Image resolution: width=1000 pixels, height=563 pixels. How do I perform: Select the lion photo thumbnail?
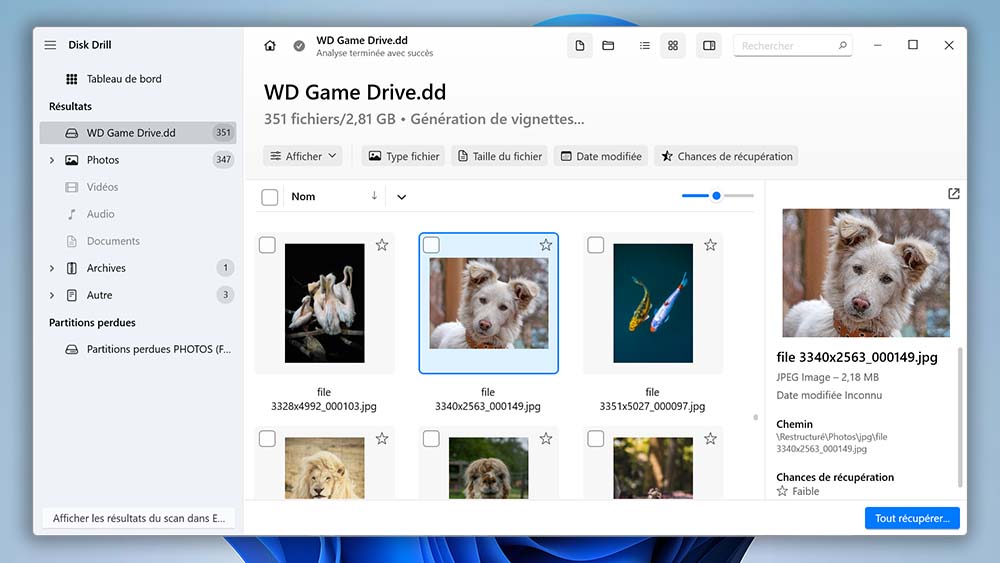pyautogui.click(x=325, y=468)
